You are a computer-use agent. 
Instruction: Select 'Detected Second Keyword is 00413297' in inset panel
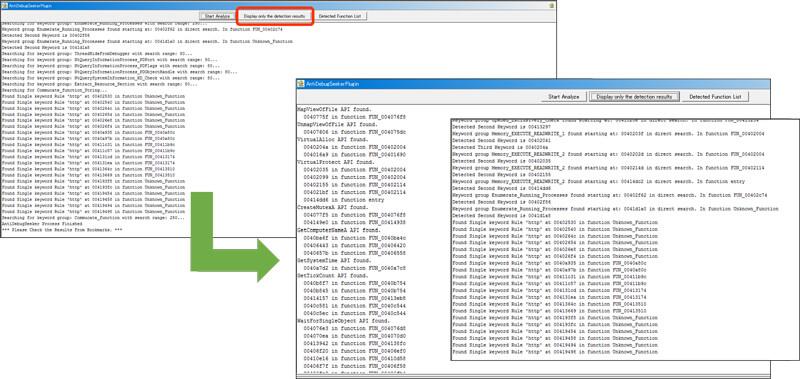pos(501,126)
